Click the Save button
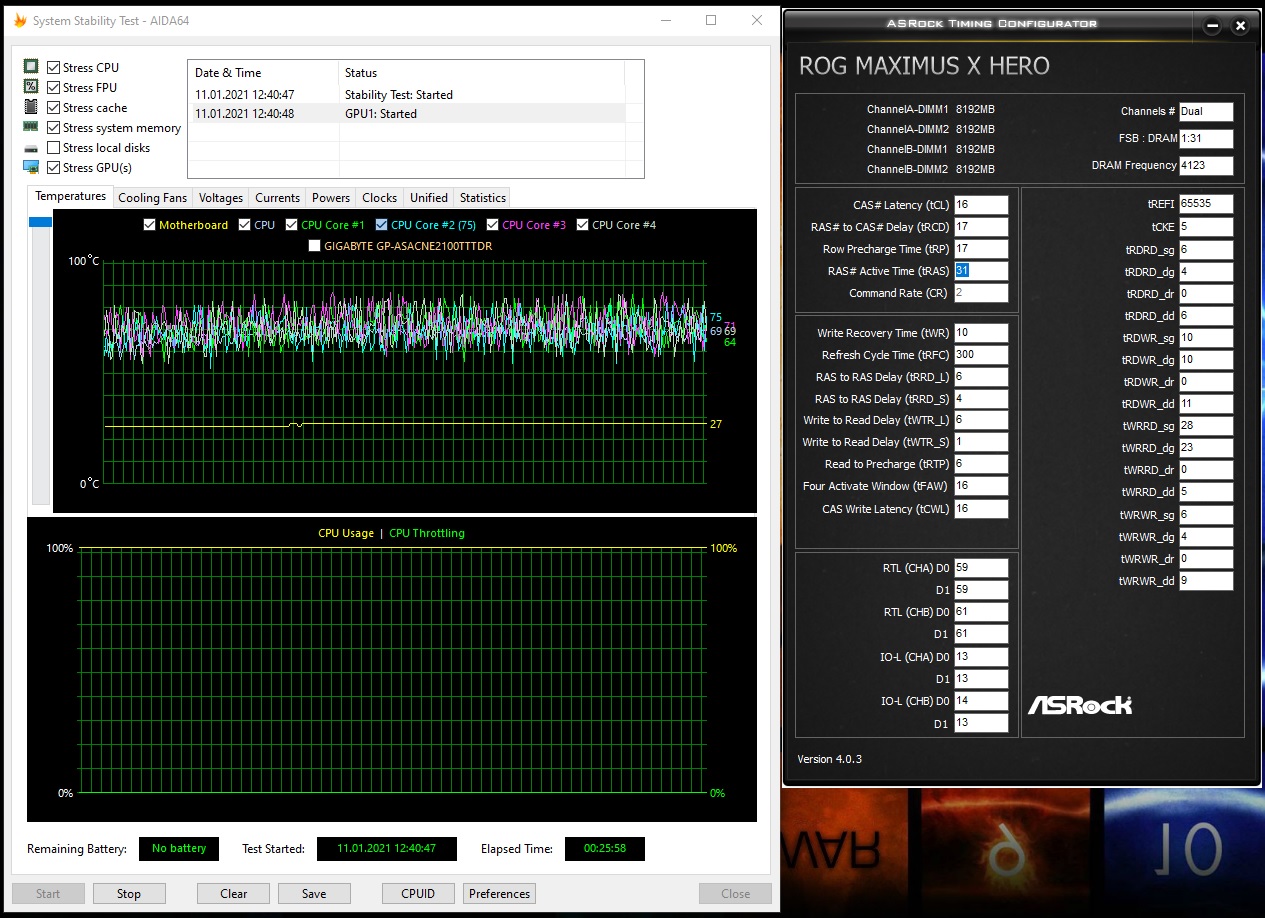Viewport: 1265px width, 918px height. tap(314, 894)
